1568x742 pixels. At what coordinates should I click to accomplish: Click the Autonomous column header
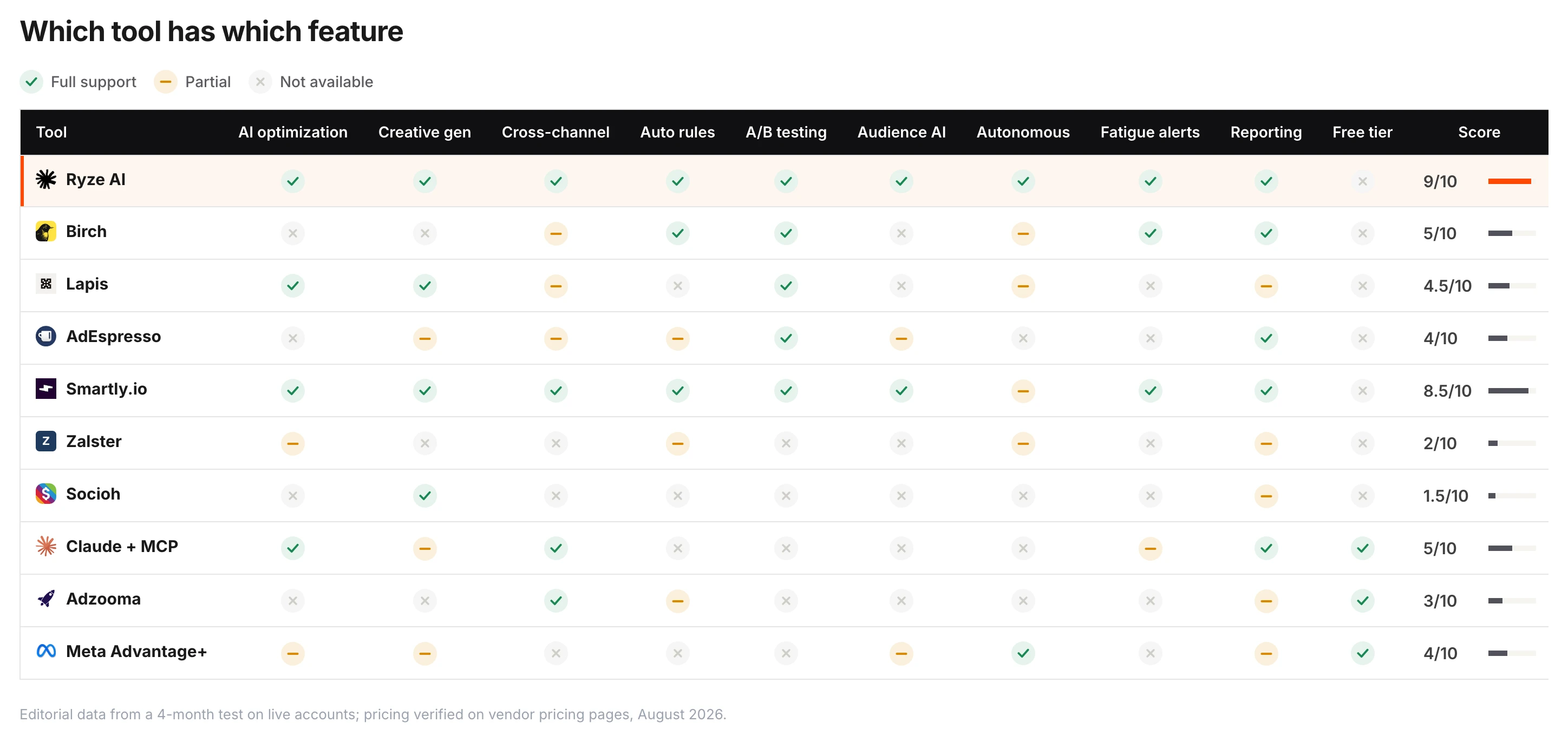click(x=1023, y=132)
